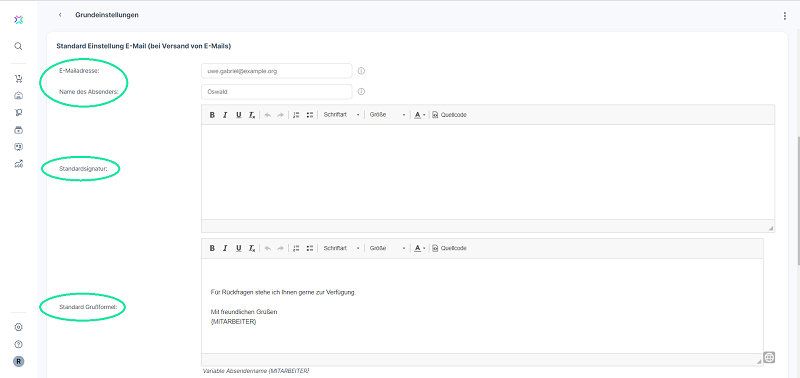Click the 'Standard Einstellung E-Mail' section heading
The height and width of the screenshot is (378, 800).
coord(143,46)
